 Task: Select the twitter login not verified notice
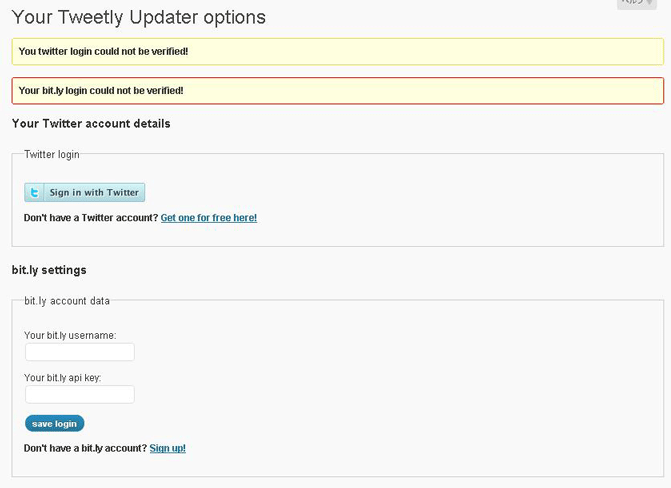(x=338, y=51)
